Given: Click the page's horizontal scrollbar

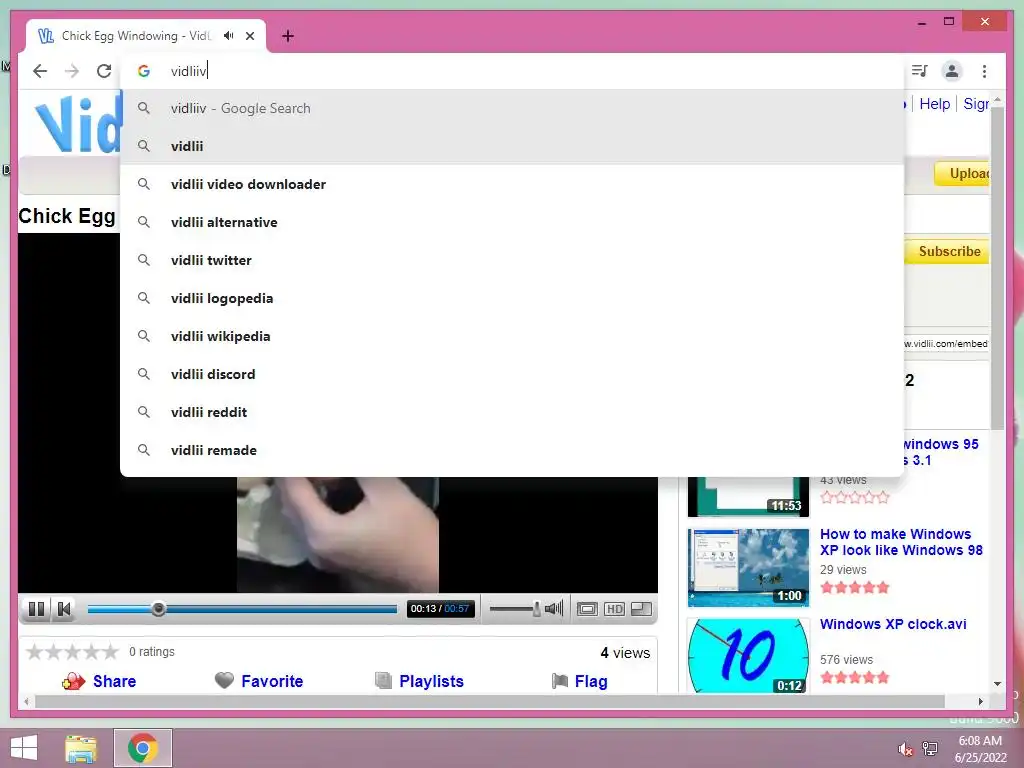Looking at the screenshot, I should 490,701.
